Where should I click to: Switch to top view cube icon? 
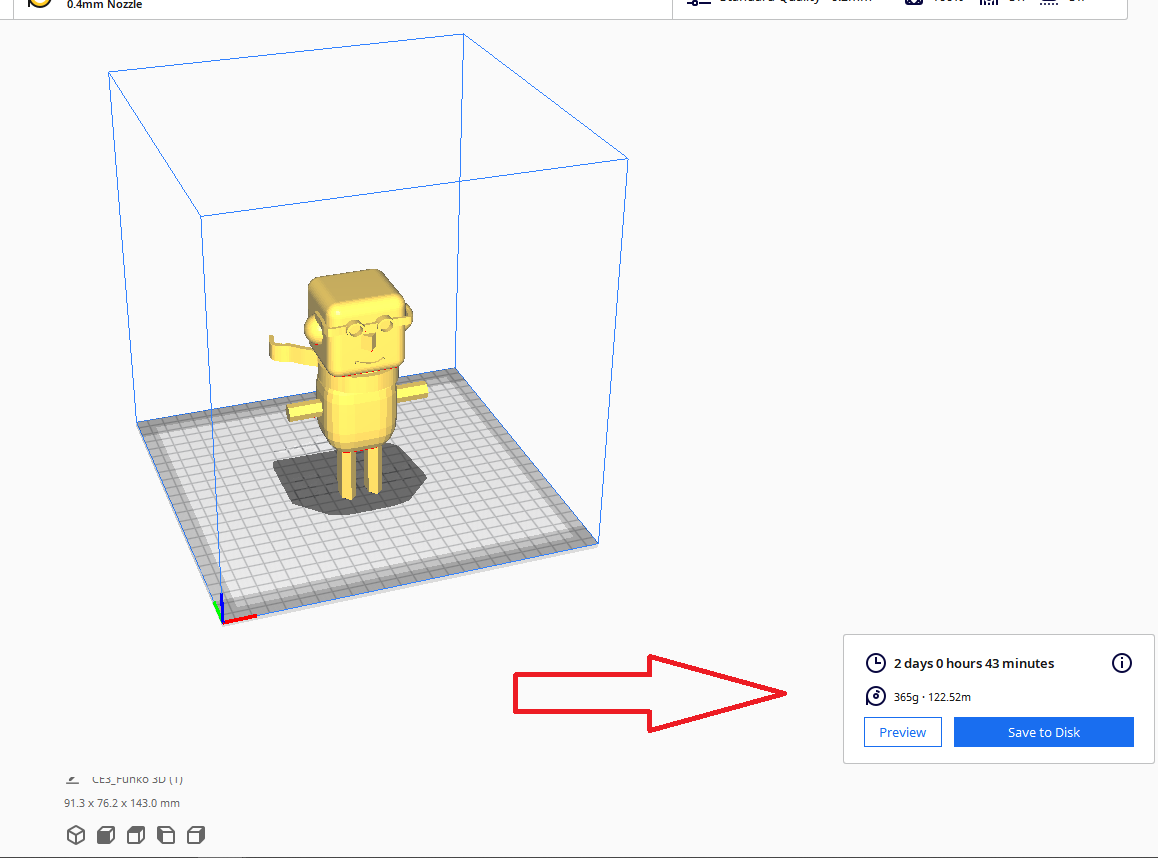click(x=136, y=835)
